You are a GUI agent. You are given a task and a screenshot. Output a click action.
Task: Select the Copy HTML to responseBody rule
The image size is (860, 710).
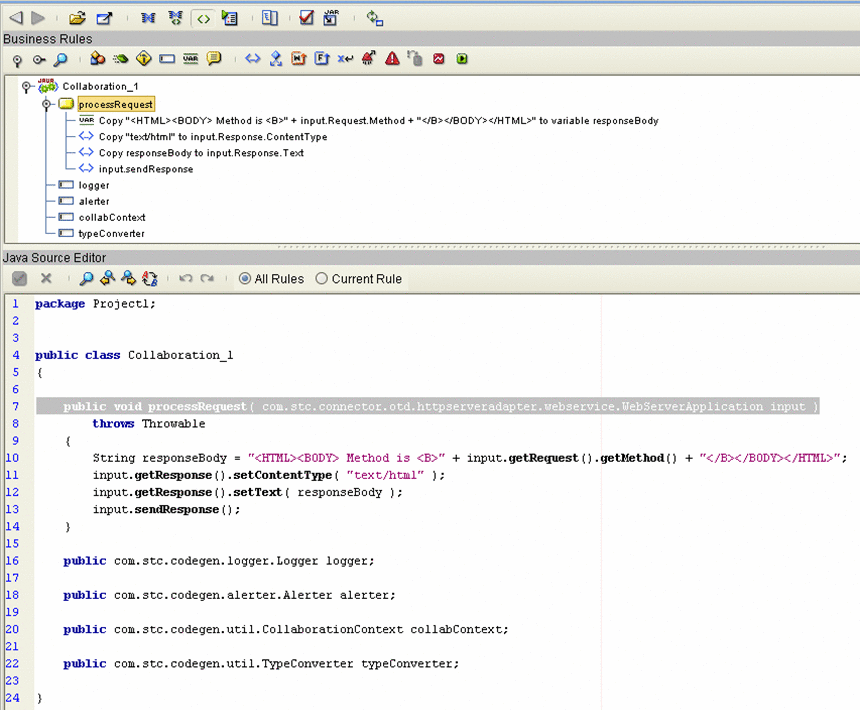point(378,121)
